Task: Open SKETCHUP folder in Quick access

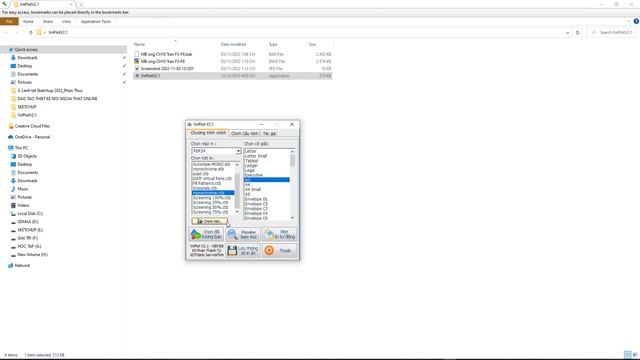Action: tap(27, 107)
